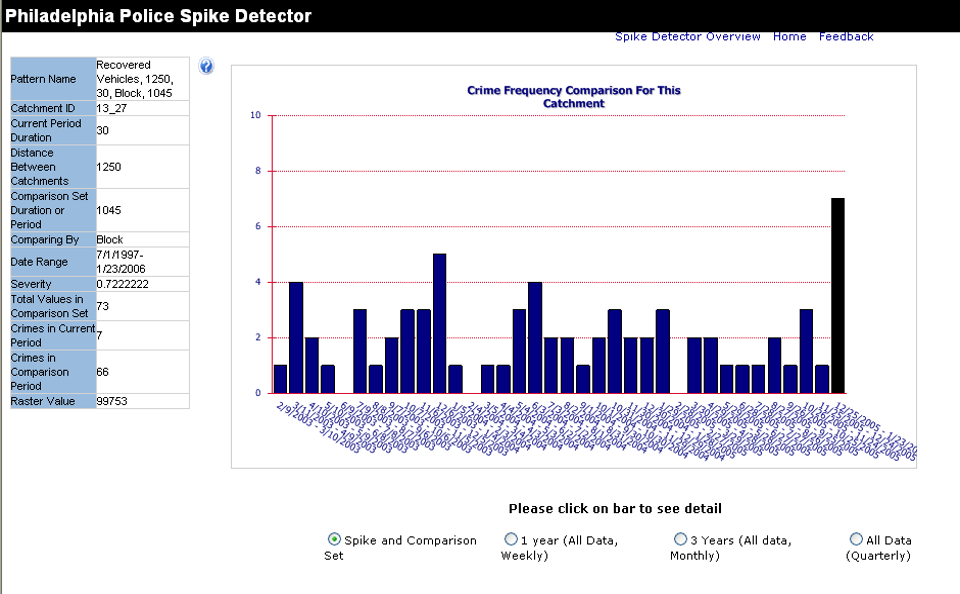This screenshot has width=960, height=594.
Task: Go to the Home link
Action: point(789,36)
